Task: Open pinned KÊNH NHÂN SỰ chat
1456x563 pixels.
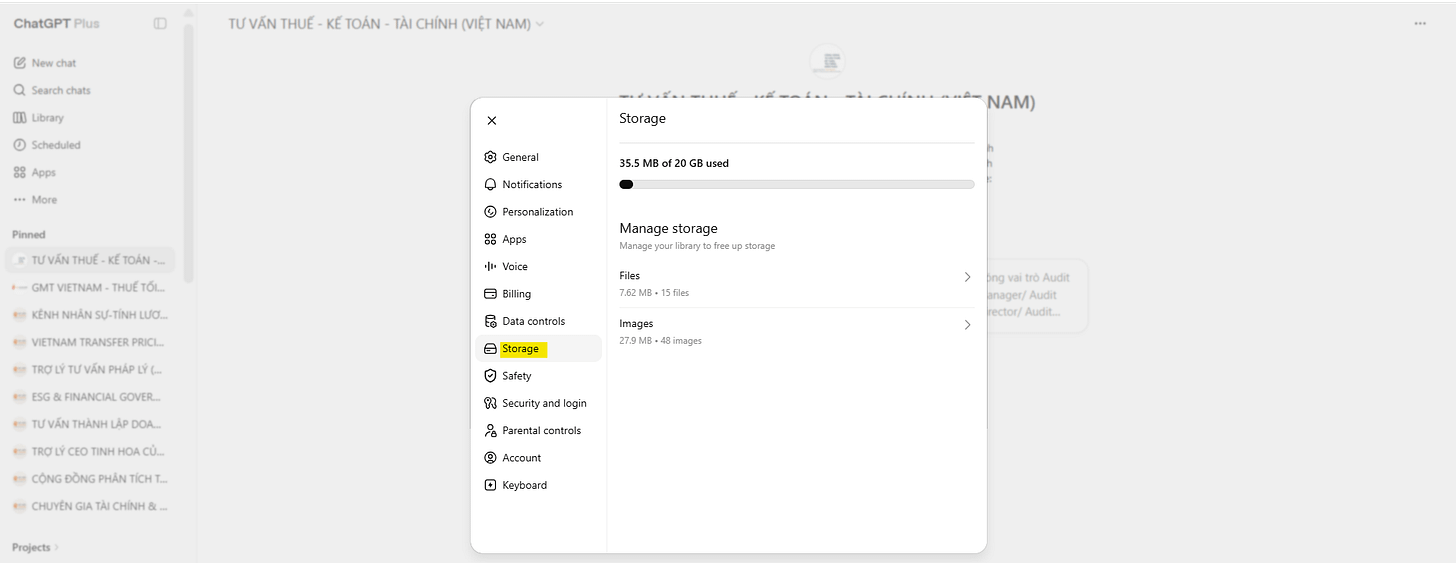Action: pyautogui.click(x=90, y=315)
